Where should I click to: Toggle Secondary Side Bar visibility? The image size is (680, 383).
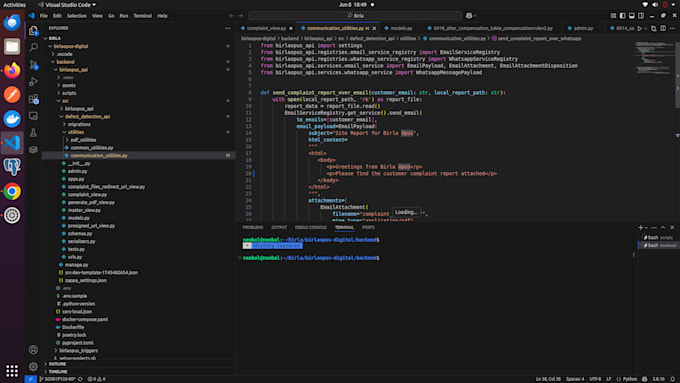click(x=641, y=16)
